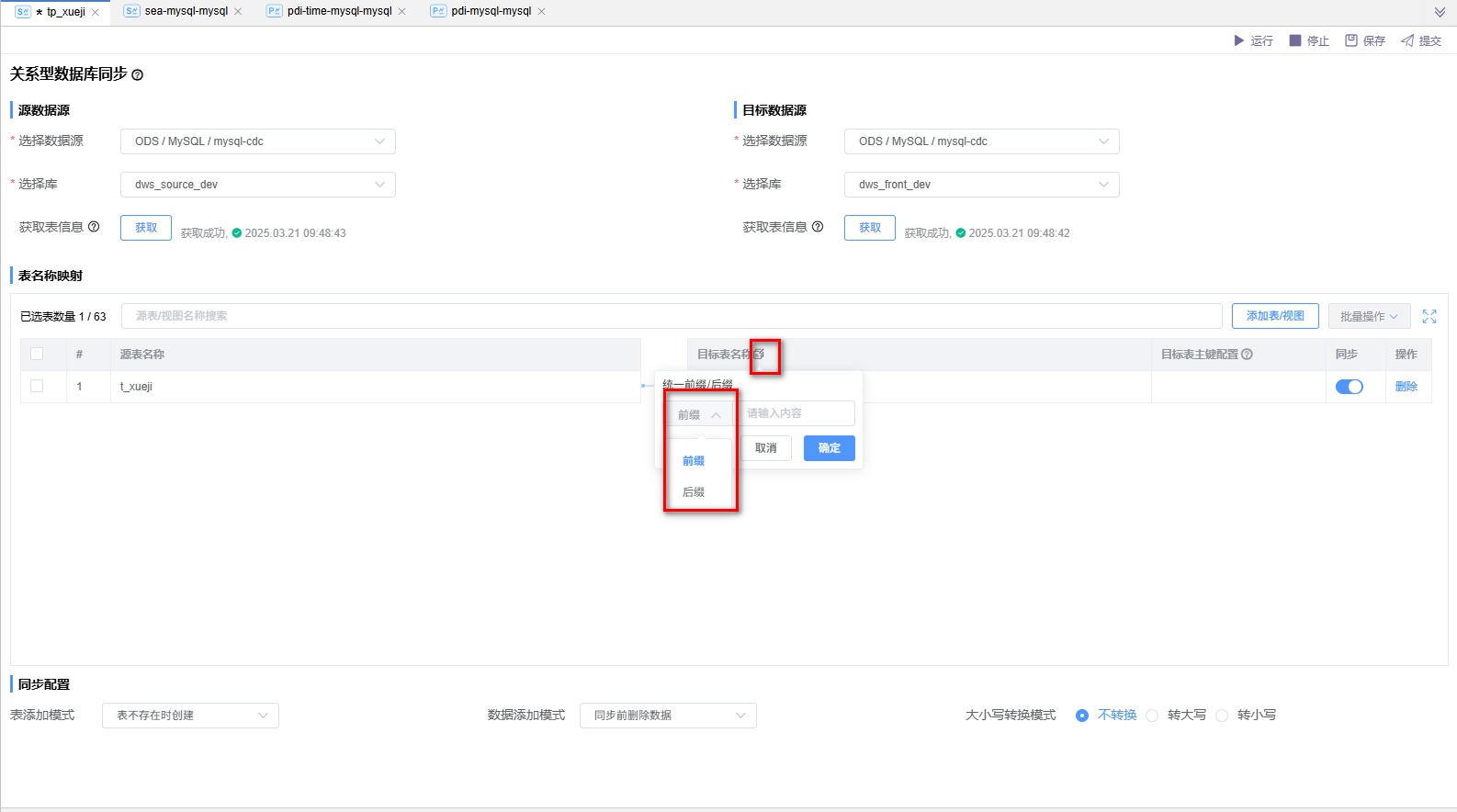The height and width of the screenshot is (812, 1457).
Task: Choose 后缀 option in the dropdown list
Action: click(694, 492)
